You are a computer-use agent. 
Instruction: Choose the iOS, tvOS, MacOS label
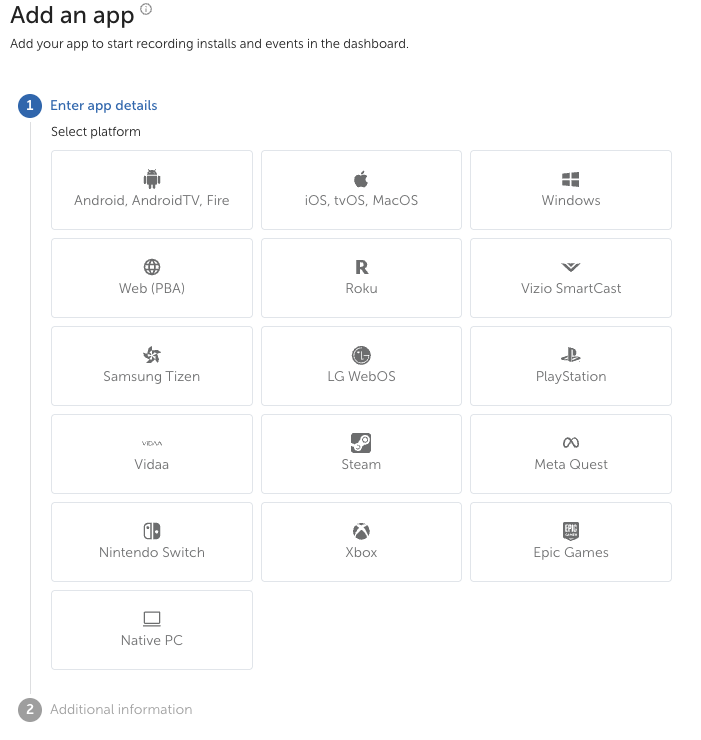click(361, 201)
